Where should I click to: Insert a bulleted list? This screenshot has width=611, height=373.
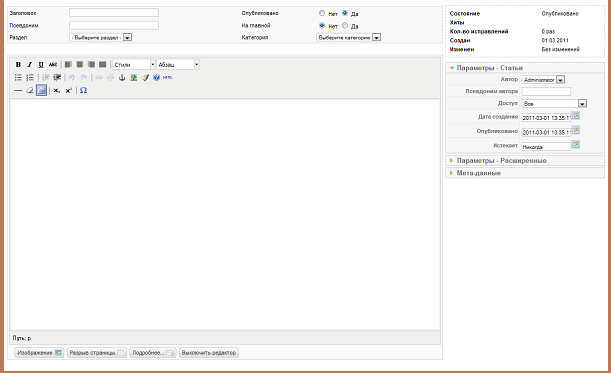click(18, 78)
